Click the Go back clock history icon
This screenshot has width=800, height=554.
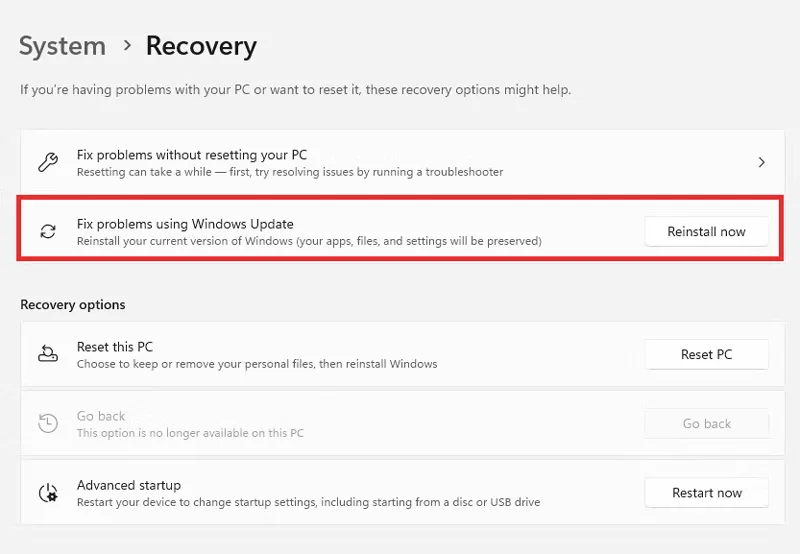(48, 423)
